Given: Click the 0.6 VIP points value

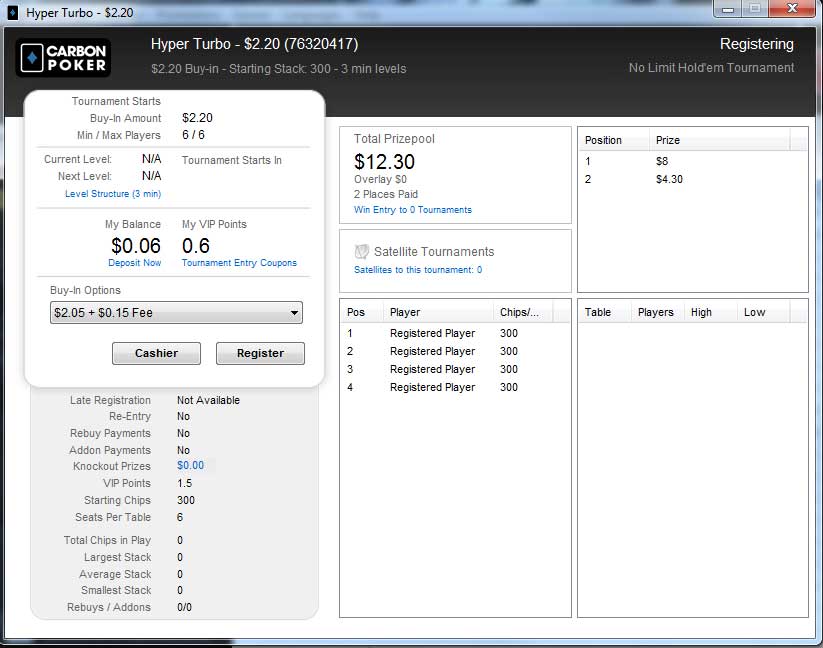Looking at the screenshot, I should pyautogui.click(x=196, y=246).
